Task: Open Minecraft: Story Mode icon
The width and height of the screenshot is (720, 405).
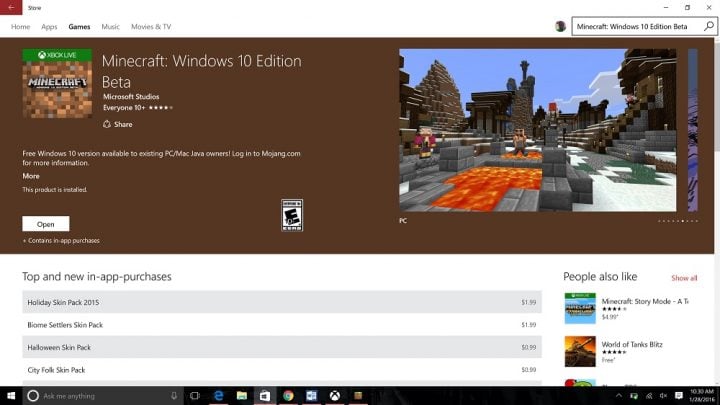Action: [580, 309]
